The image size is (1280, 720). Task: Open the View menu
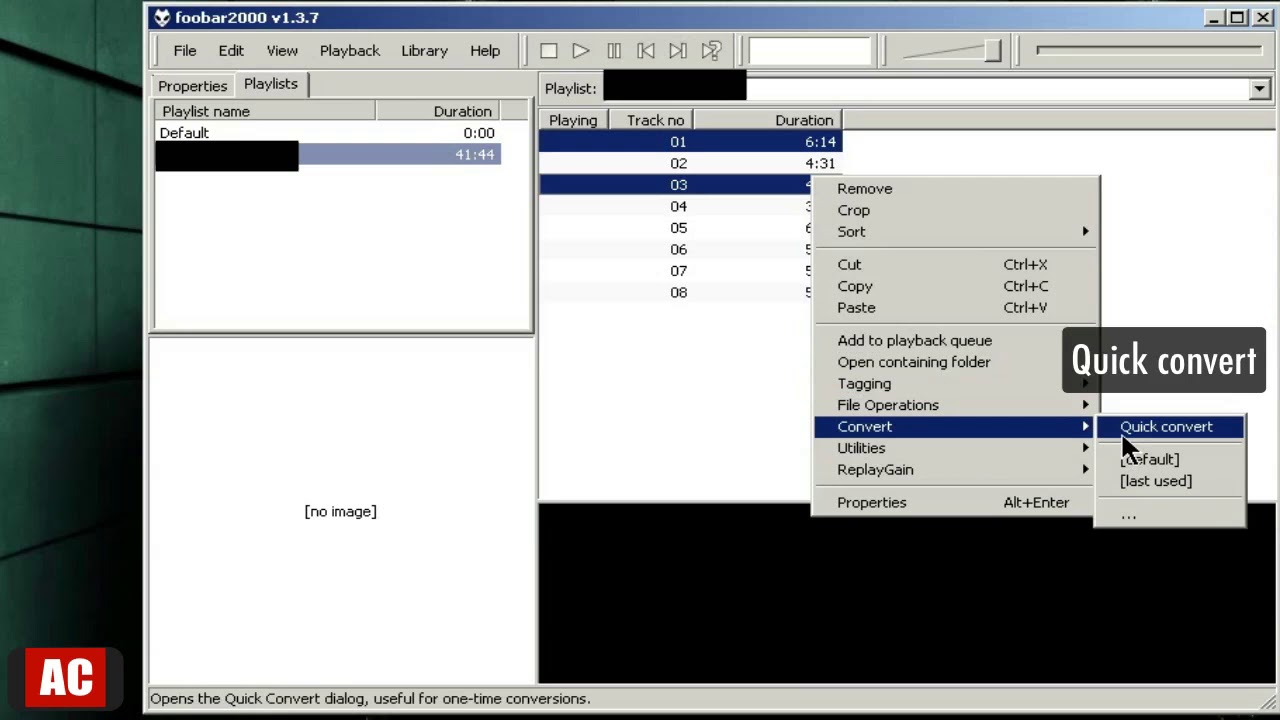coord(282,51)
